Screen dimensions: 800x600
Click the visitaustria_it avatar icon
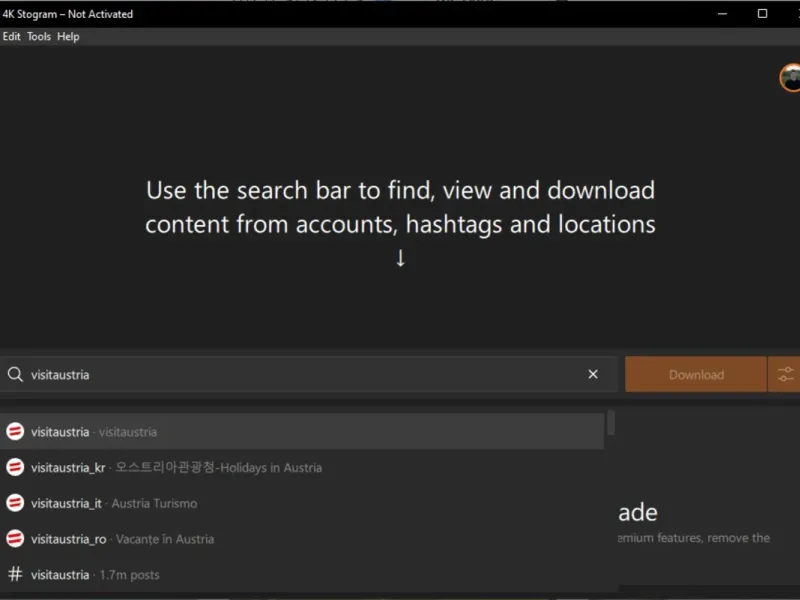coord(15,503)
